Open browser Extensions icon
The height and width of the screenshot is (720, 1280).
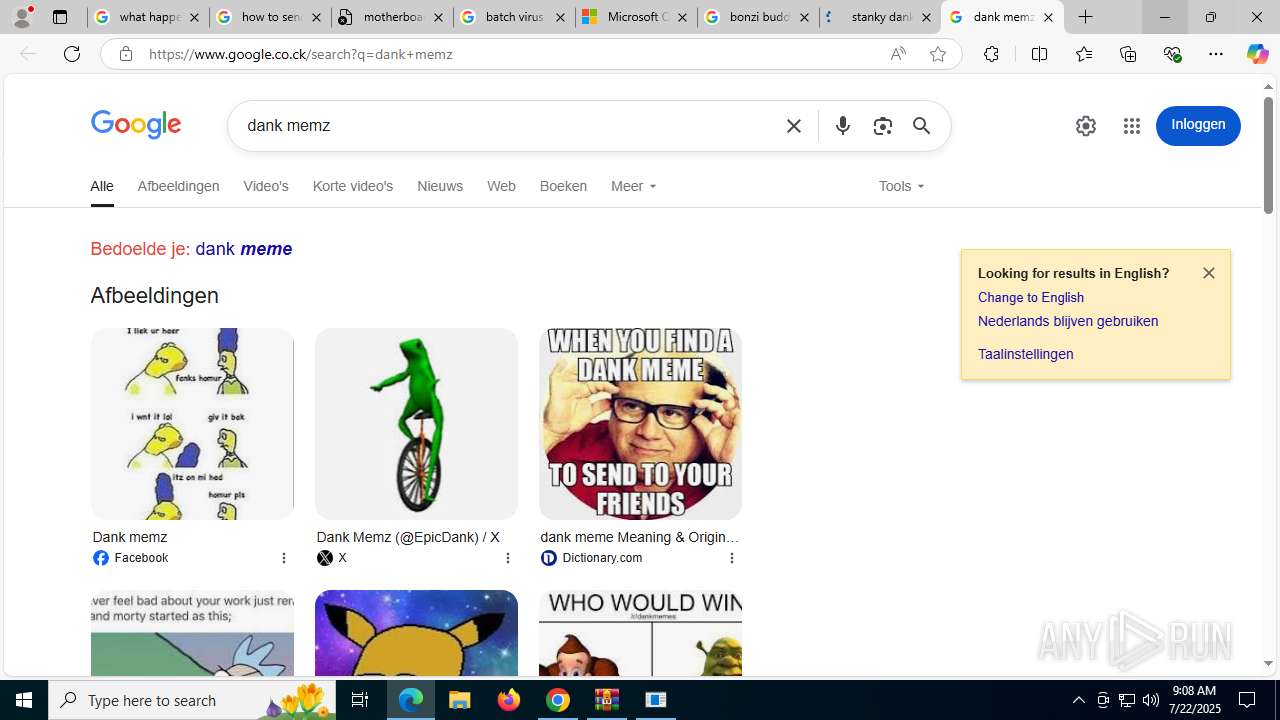pyautogui.click(x=991, y=54)
